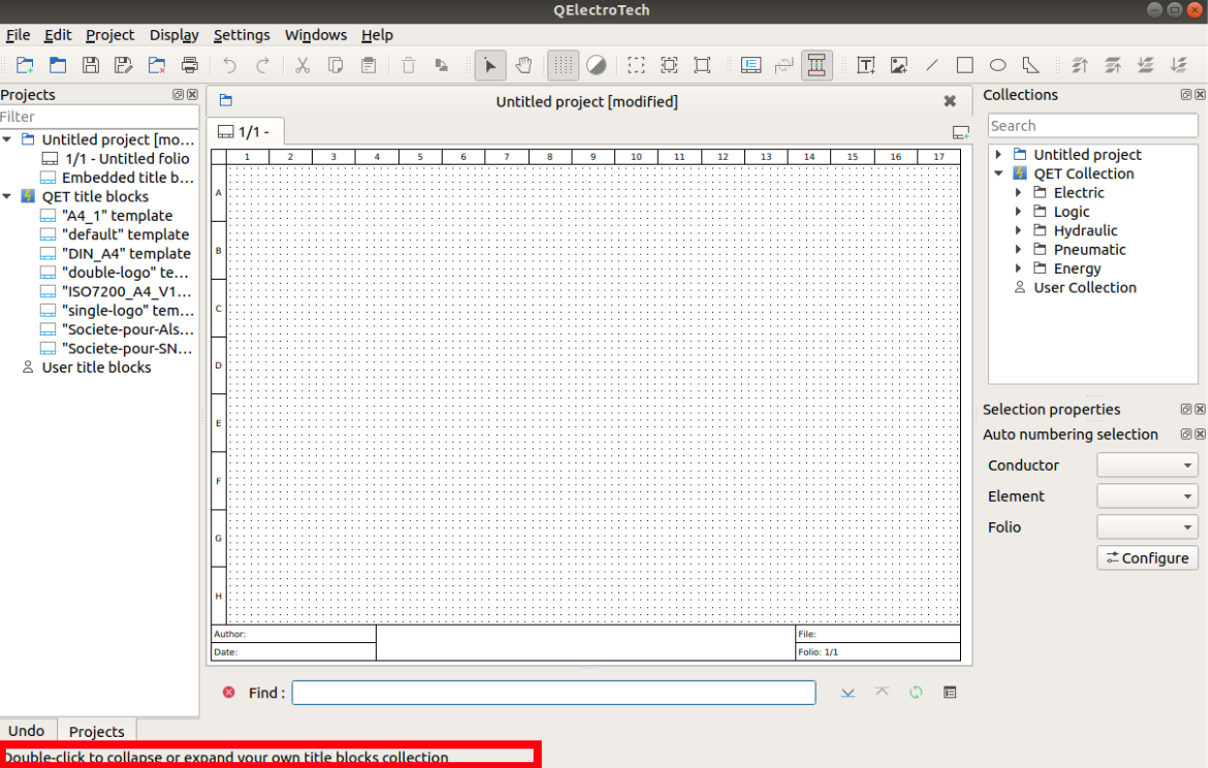Collapse the QET Collection tree node

tap(998, 174)
